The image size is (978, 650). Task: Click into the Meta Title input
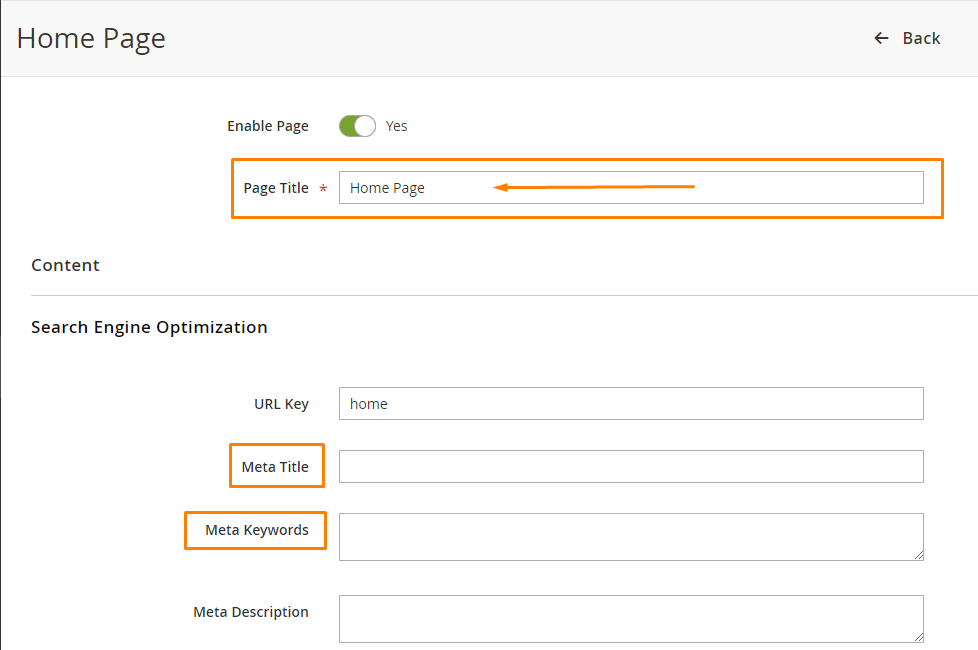pos(631,467)
